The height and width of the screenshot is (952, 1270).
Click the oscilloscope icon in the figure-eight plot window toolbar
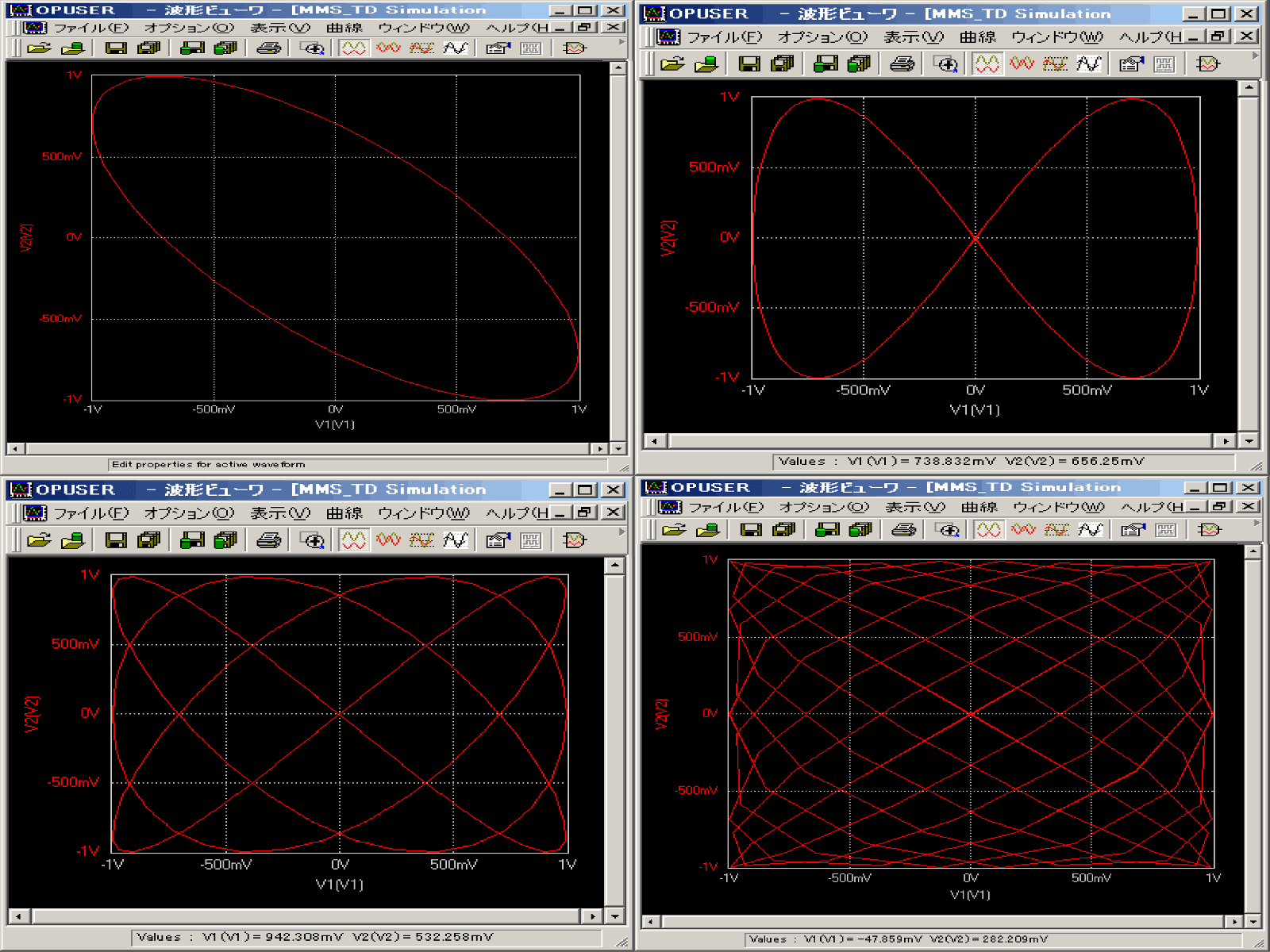(x=1207, y=63)
